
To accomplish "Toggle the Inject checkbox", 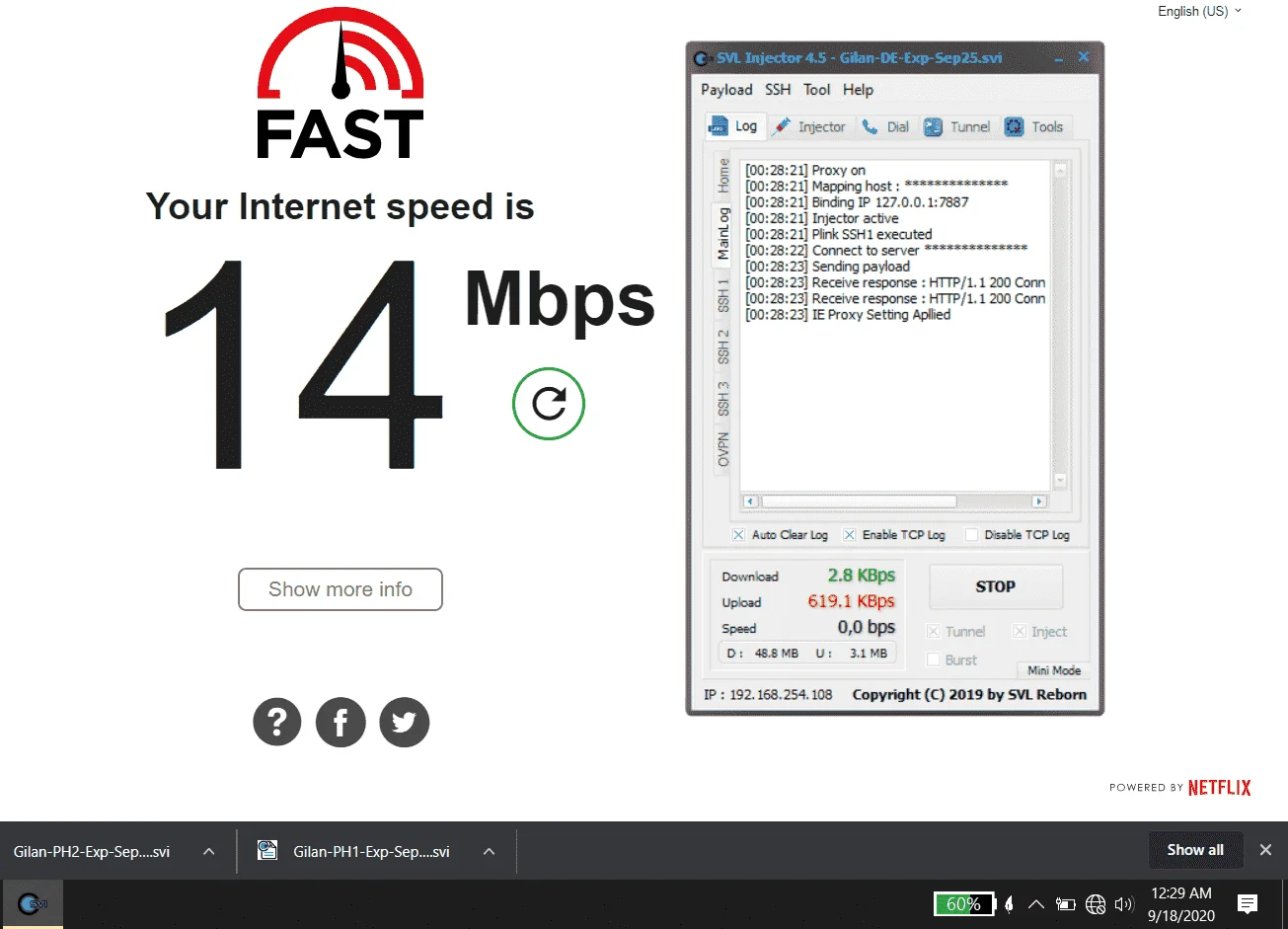I will 1020,632.
